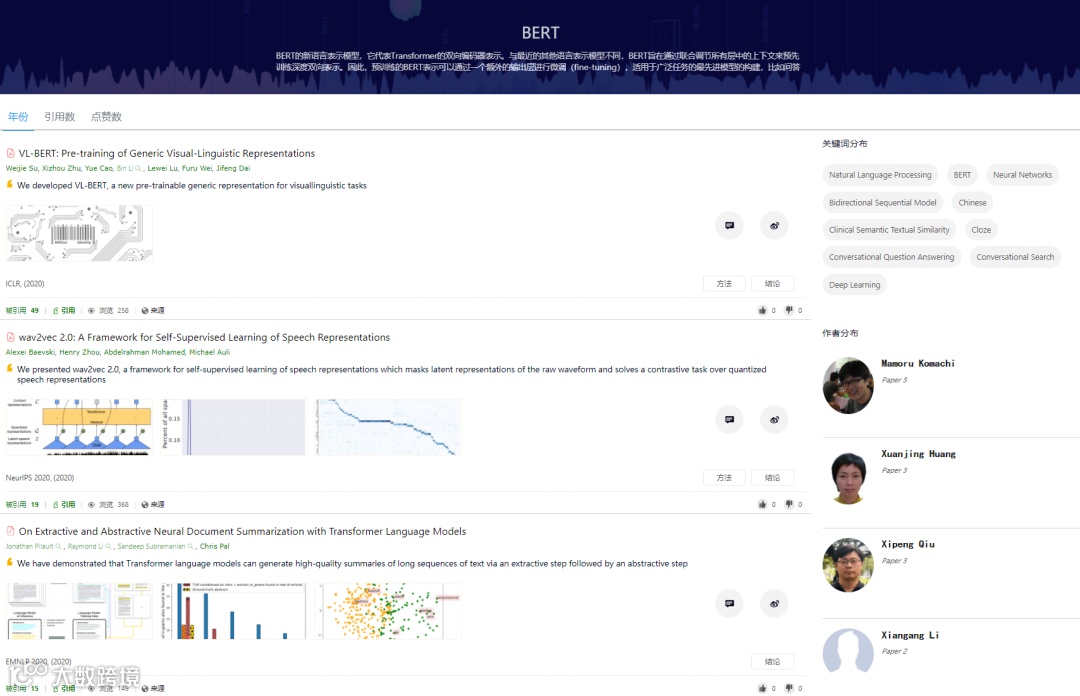
Task: Open the VL-BERT figure thumbnail
Action: [x=79, y=233]
